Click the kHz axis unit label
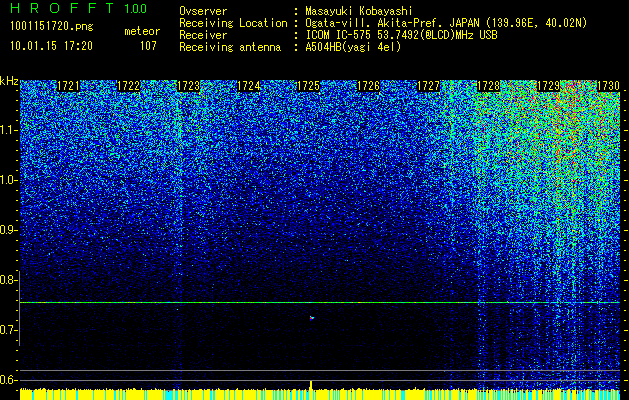This screenshot has width=629, height=400. tap(9, 81)
